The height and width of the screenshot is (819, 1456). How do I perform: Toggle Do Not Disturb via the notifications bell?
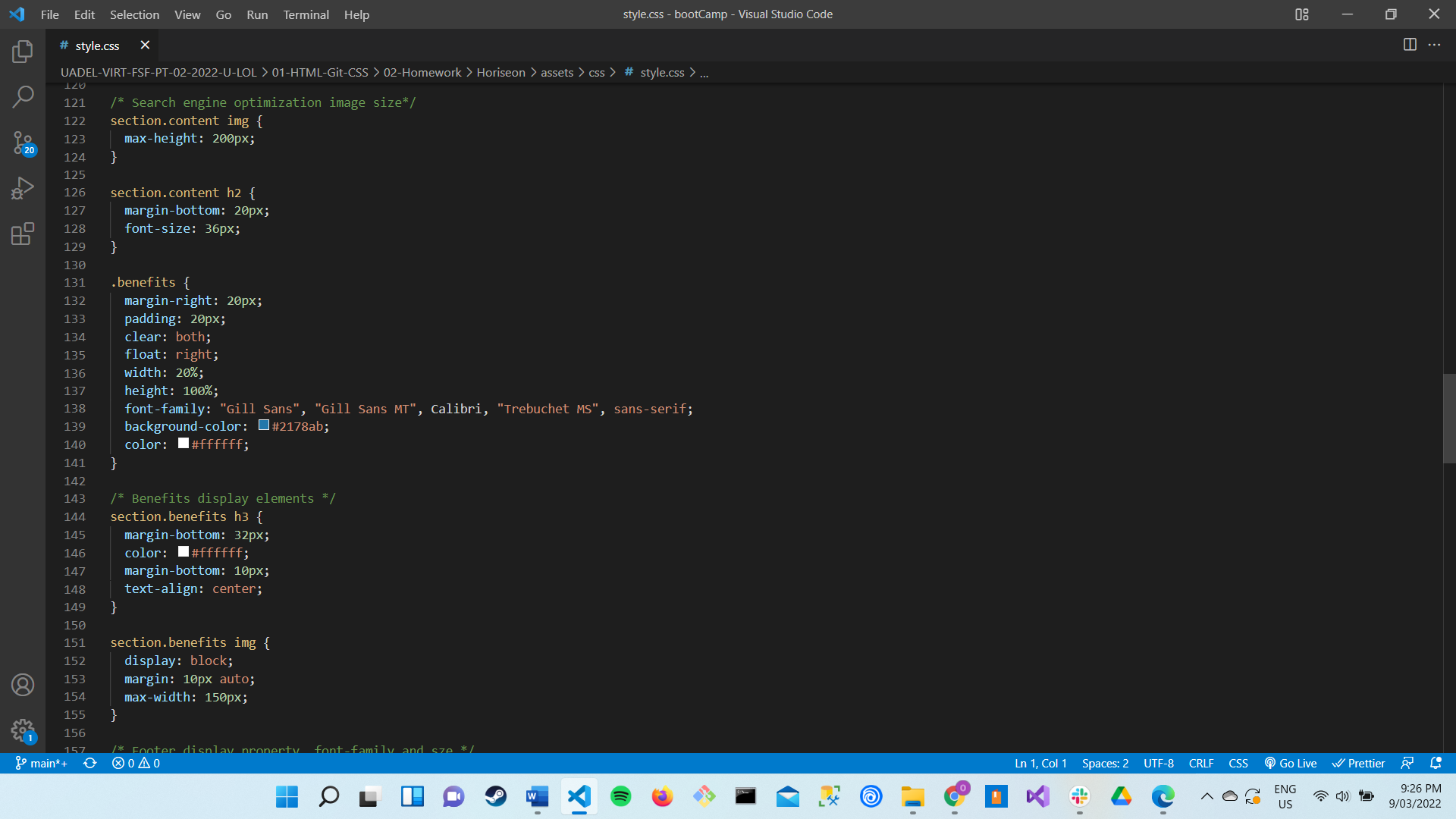[x=1436, y=763]
